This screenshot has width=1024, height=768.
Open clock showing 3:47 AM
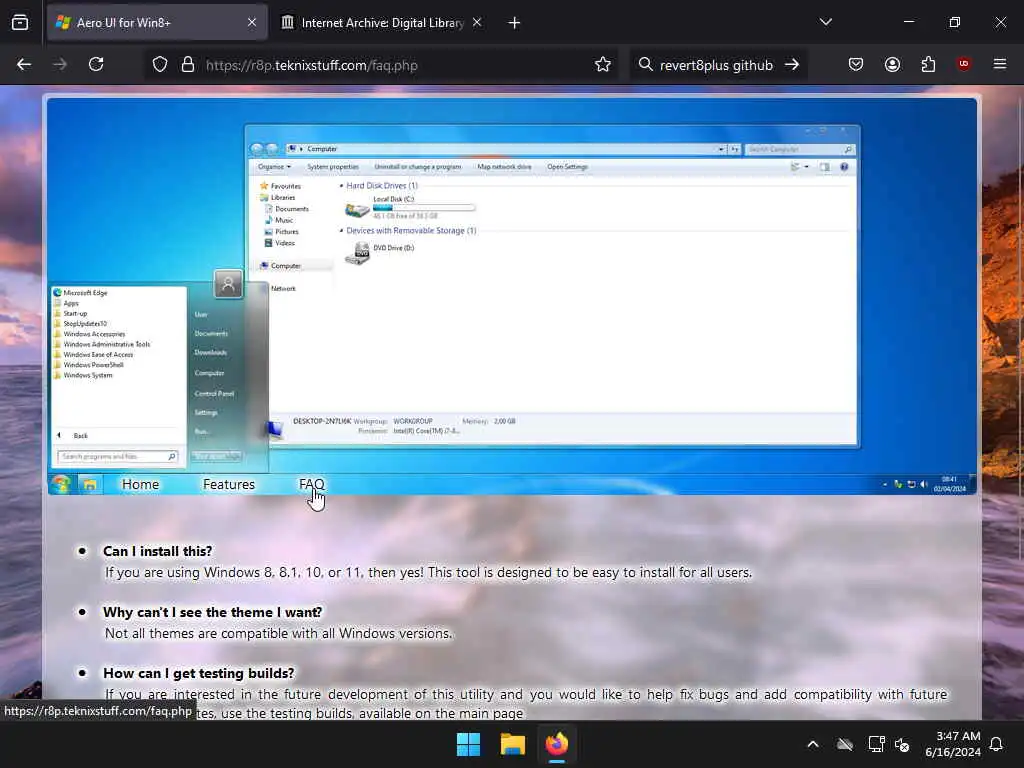pos(953,744)
